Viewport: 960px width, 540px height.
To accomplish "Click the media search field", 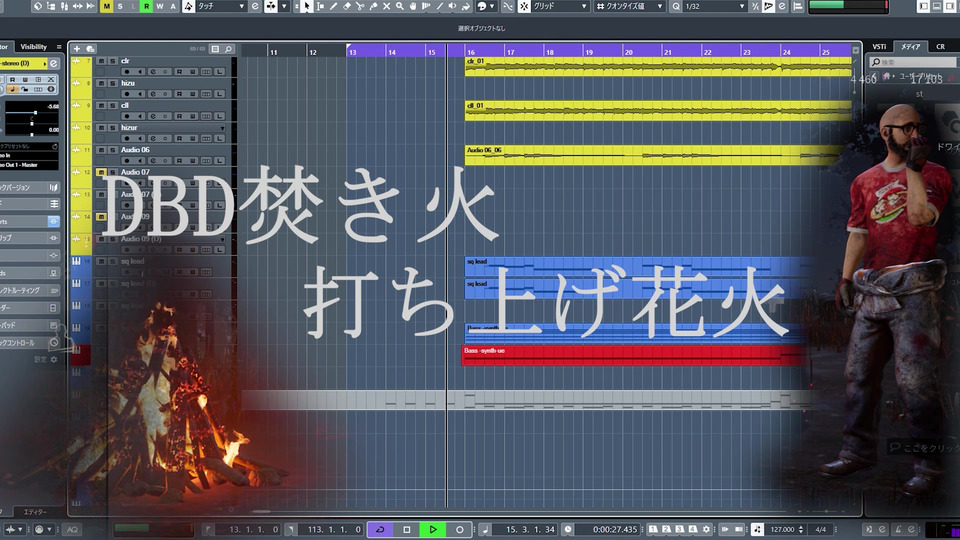I will (x=913, y=62).
